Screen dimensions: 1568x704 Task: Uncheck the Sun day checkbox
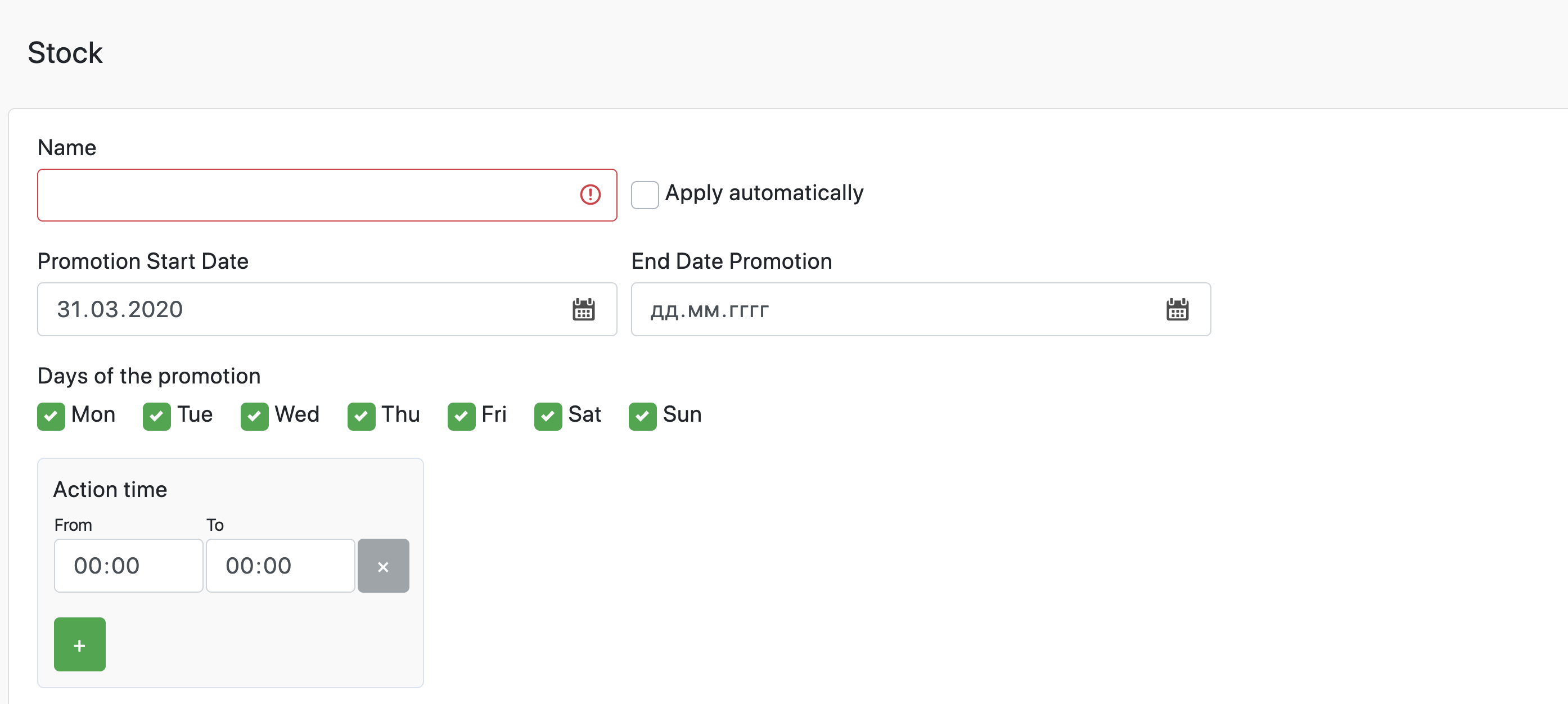[x=642, y=416]
